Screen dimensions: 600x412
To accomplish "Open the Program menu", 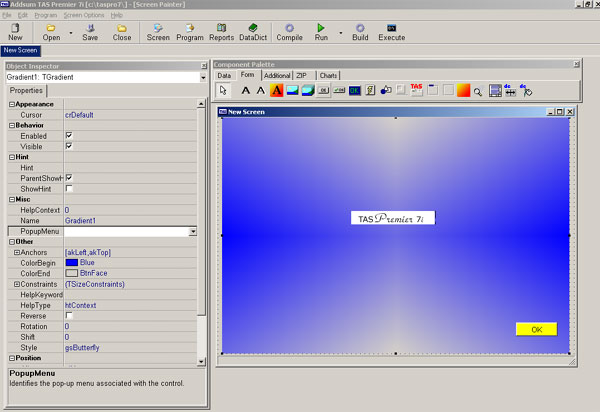I will (x=46, y=15).
